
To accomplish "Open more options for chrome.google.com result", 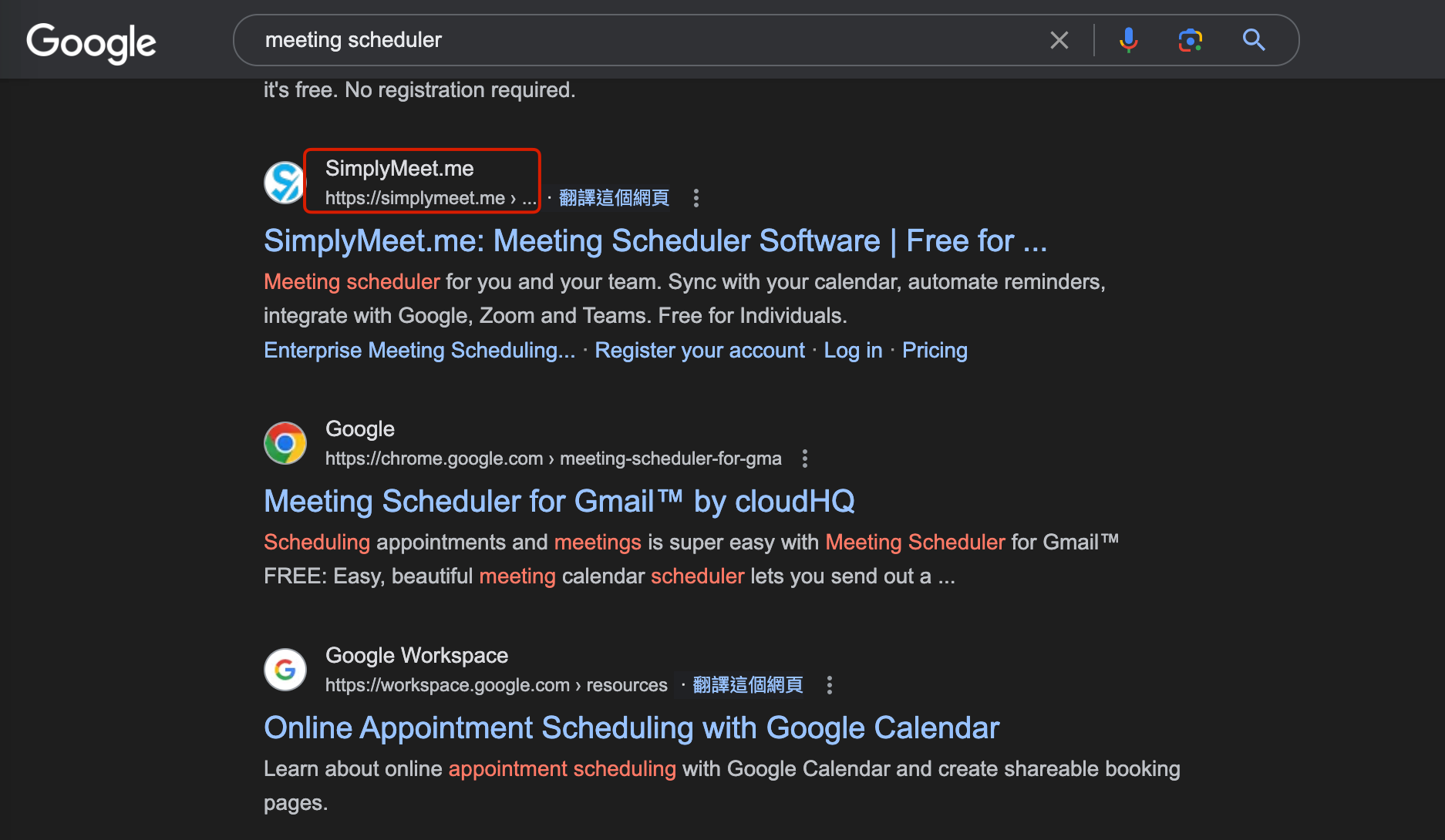I will pos(805,459).
